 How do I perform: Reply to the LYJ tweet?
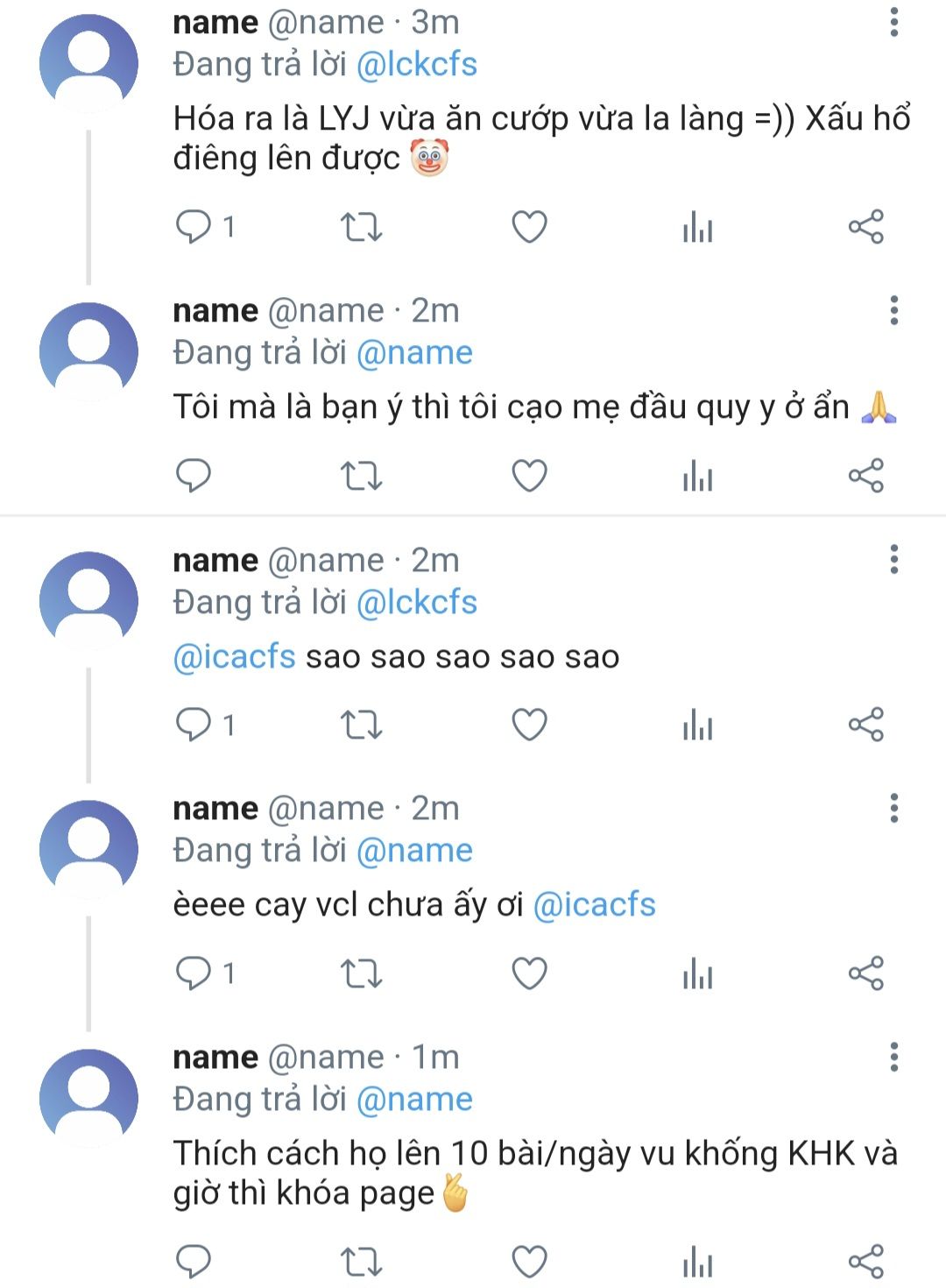coord(194,228)
